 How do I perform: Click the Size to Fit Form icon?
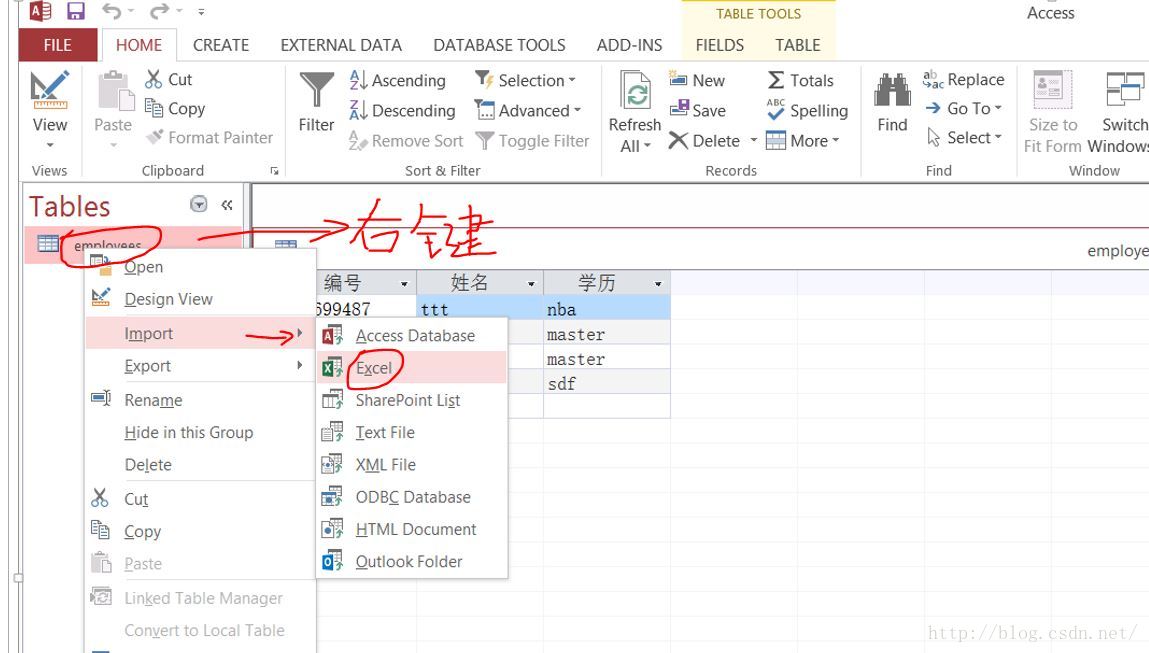(x=1052, y=91)
